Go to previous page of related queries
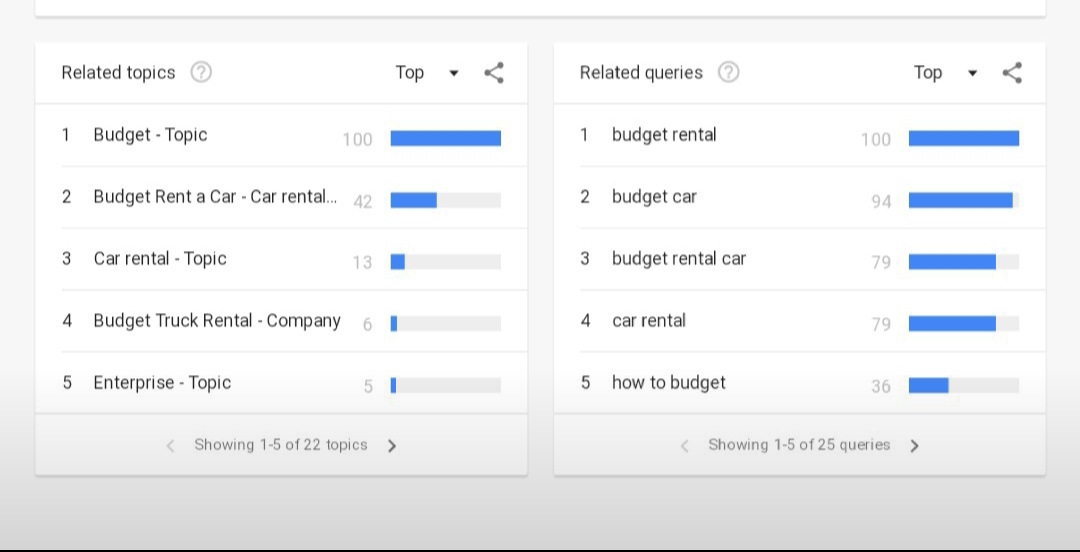Viewport: 1080px width, 552px height. (x=684, y=446)
